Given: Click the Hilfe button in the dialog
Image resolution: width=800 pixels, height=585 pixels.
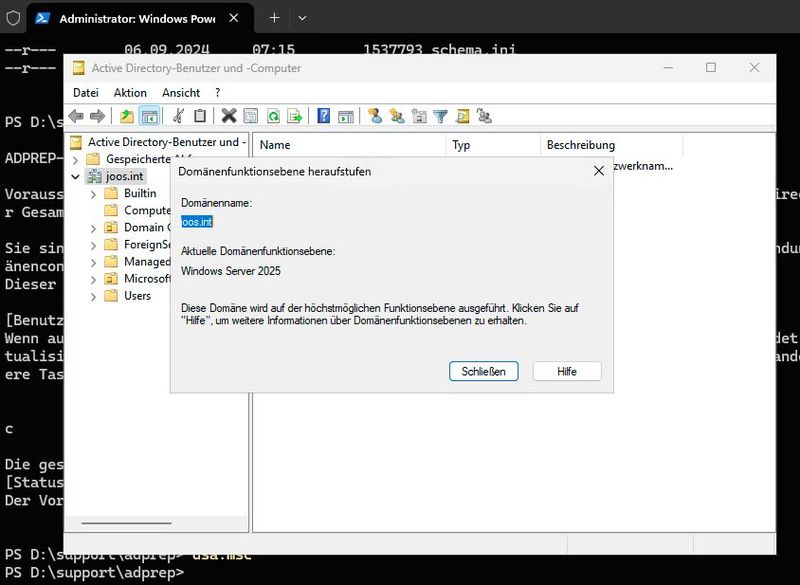Looking at the screenshot, I should [566, 371].
